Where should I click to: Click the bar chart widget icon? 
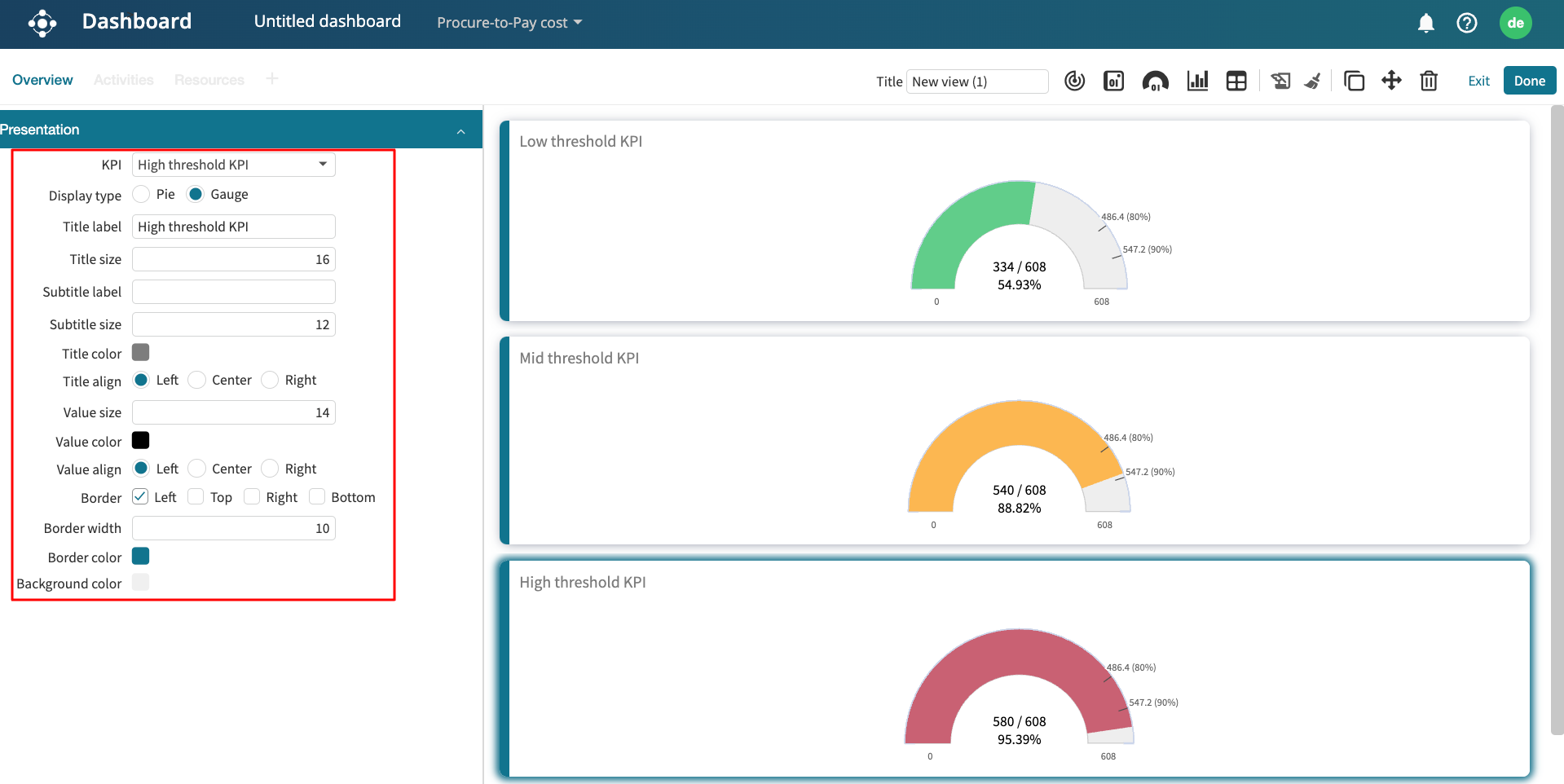1197,81
